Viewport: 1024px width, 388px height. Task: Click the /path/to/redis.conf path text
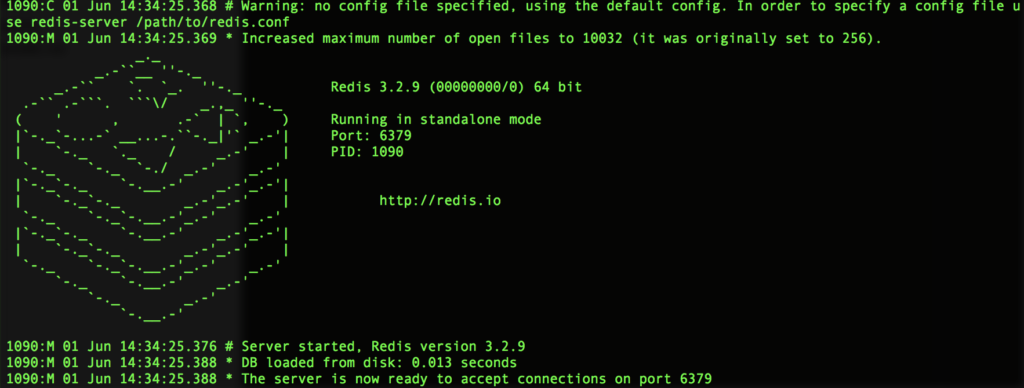click(201, 21)
